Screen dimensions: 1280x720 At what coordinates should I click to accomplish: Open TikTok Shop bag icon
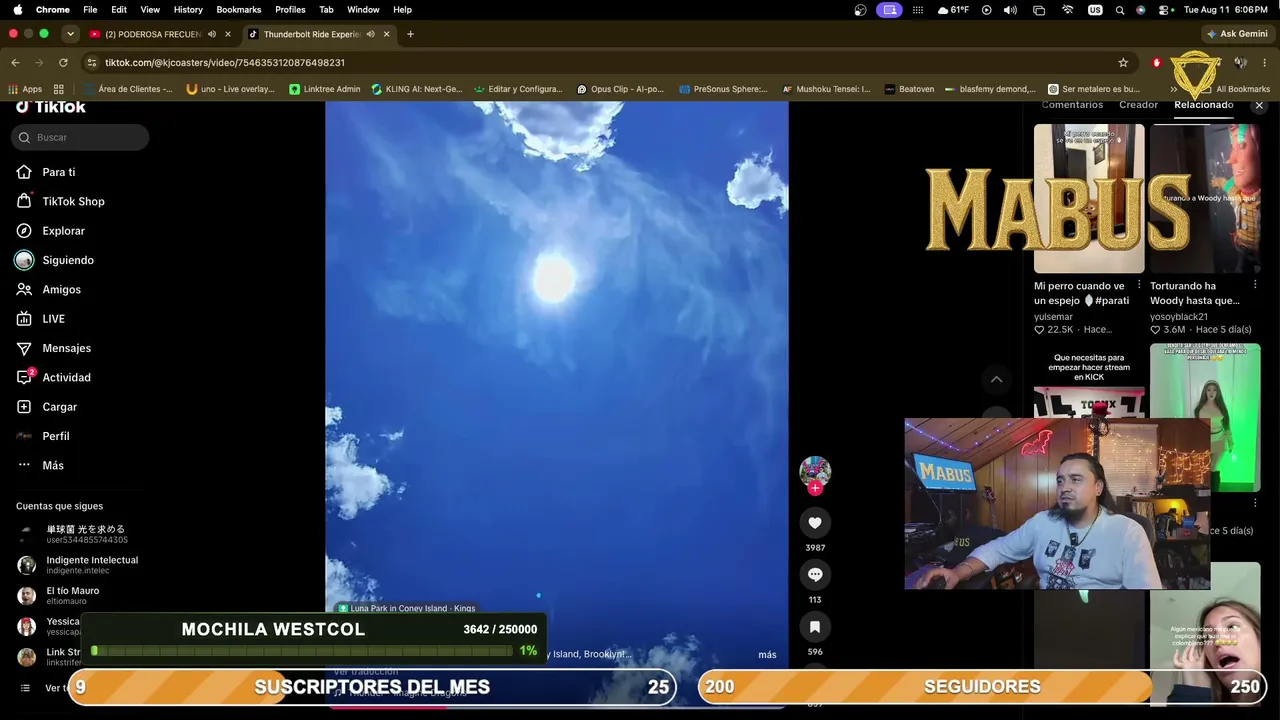[24, 201]
